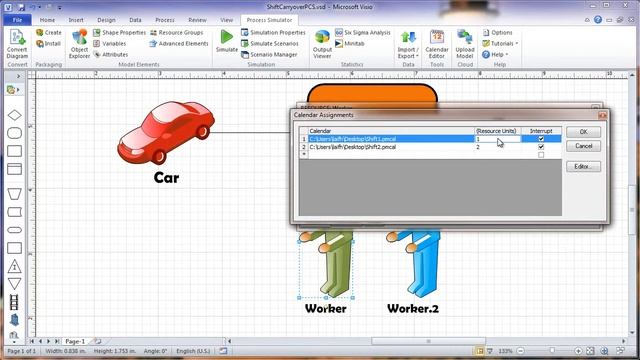Image resolution: width=640 pixels, height=360 pixels.
Task: Open Resource Groups
Action: click(x=176, y=32)
